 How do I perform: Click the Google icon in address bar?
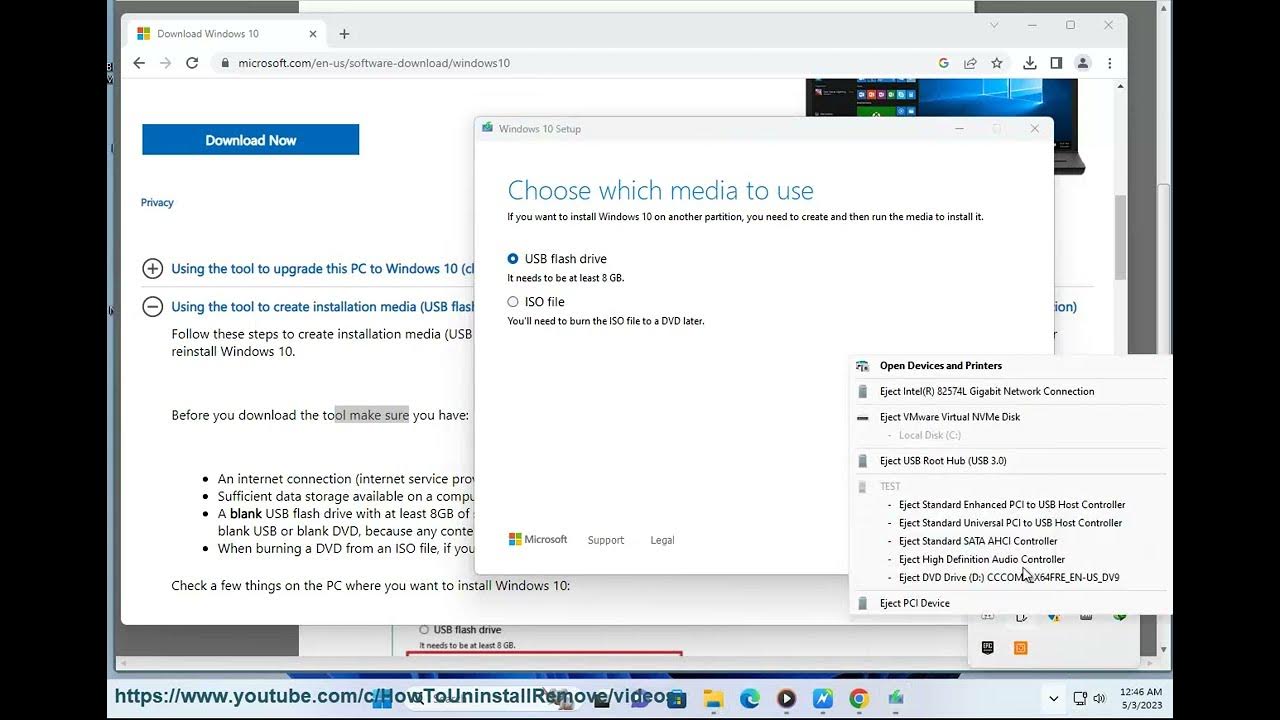tap(943, 63)
